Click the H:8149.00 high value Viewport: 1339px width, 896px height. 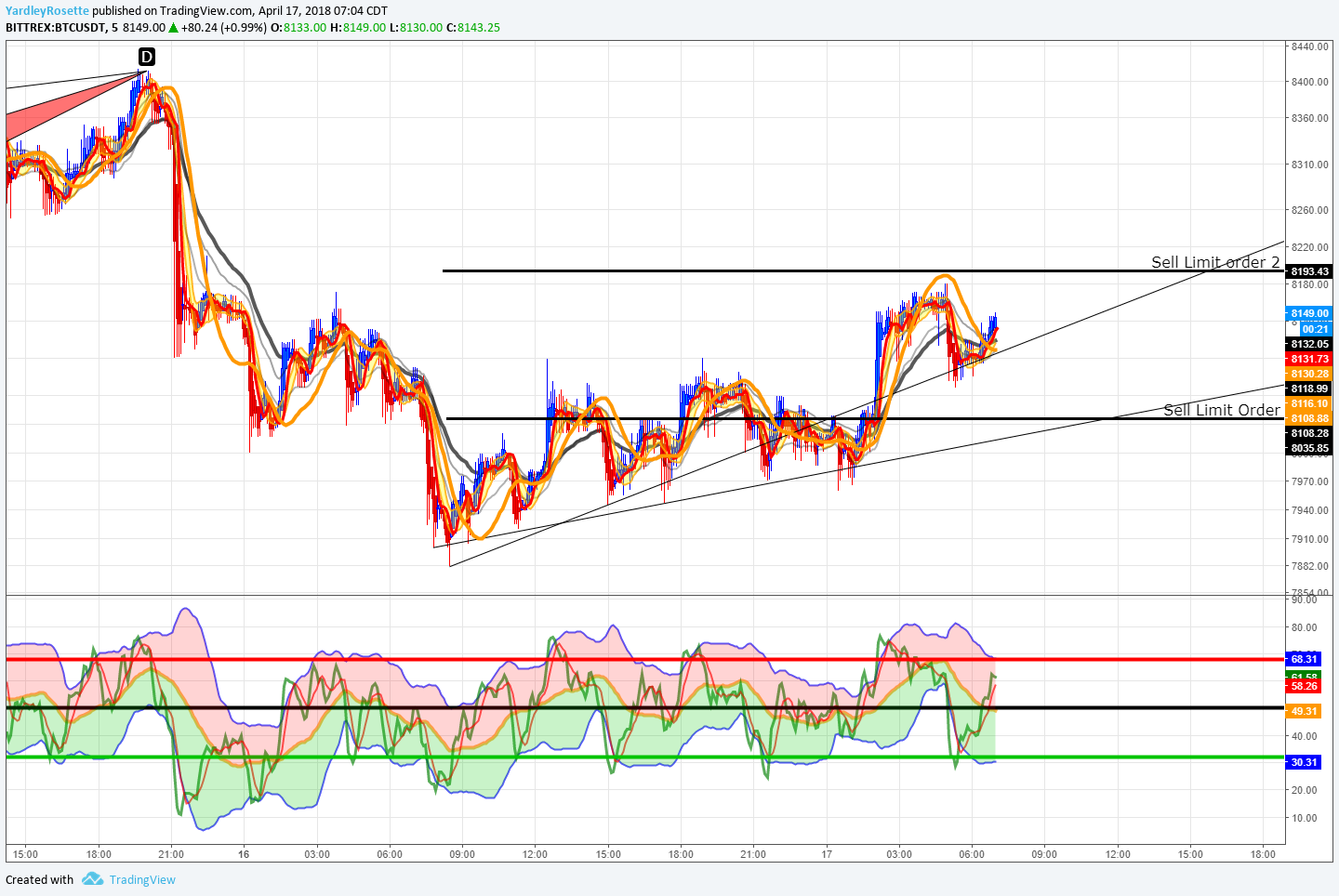point(358,27)
